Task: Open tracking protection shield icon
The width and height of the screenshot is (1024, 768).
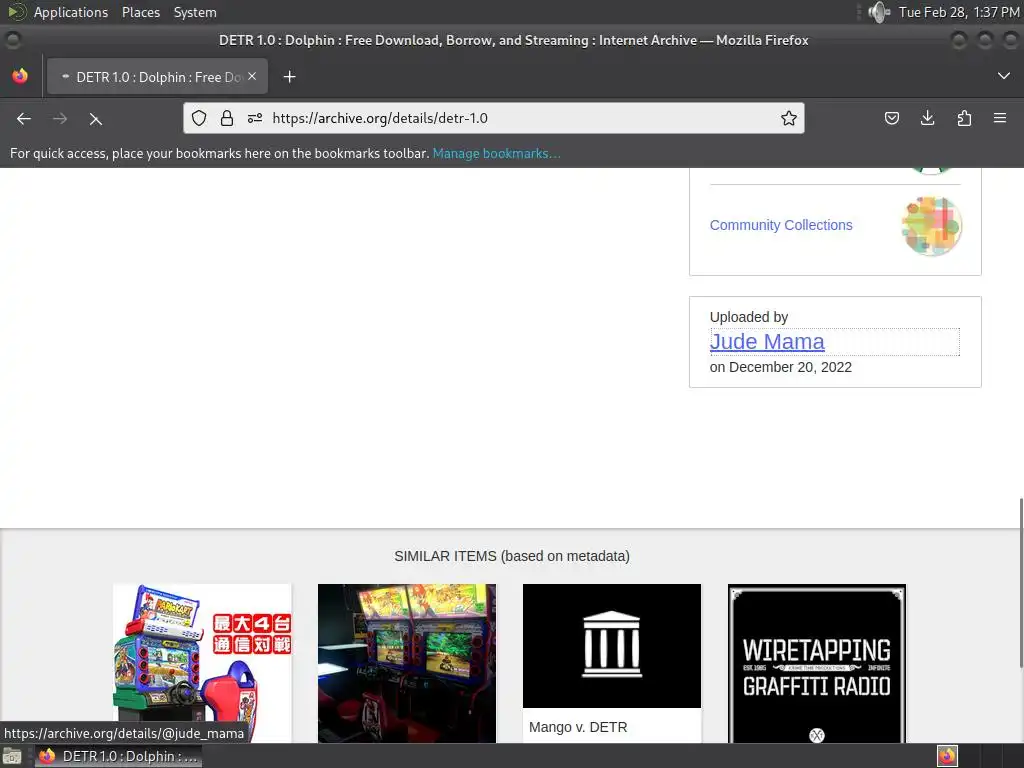Action: (x=199, y=118)
